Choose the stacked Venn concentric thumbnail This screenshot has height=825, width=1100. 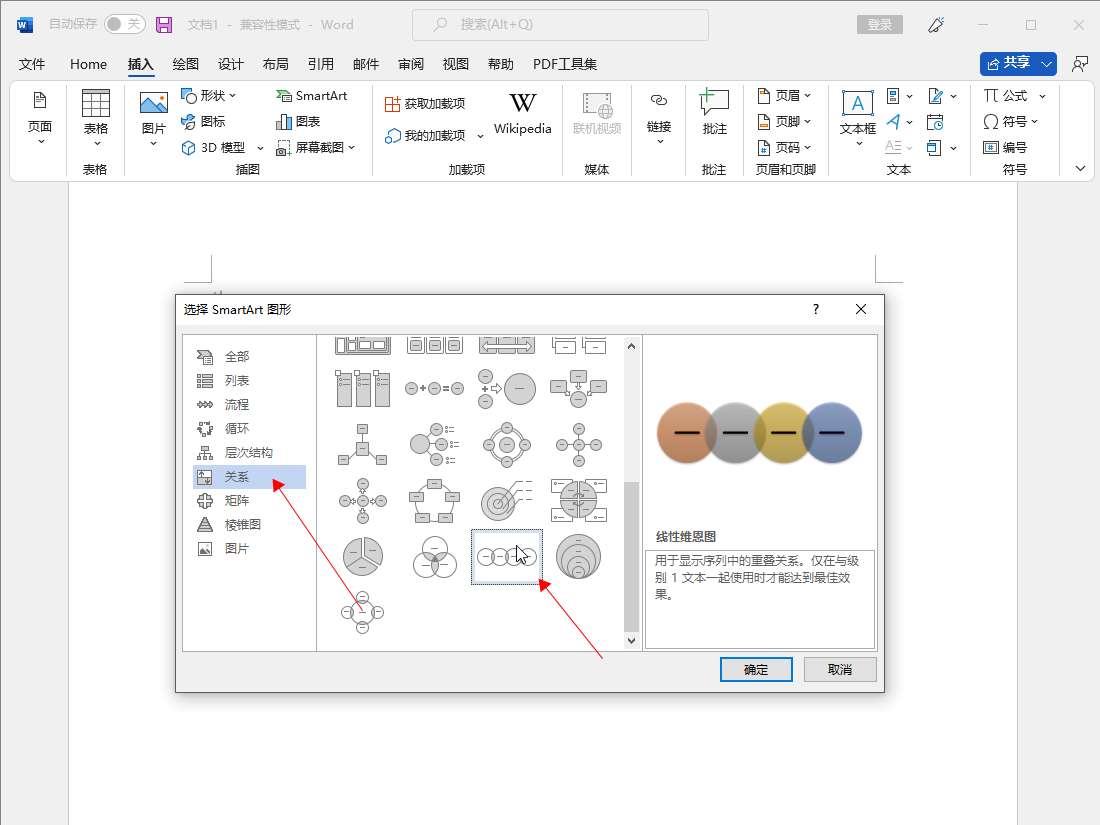click(x=578, y=557)
